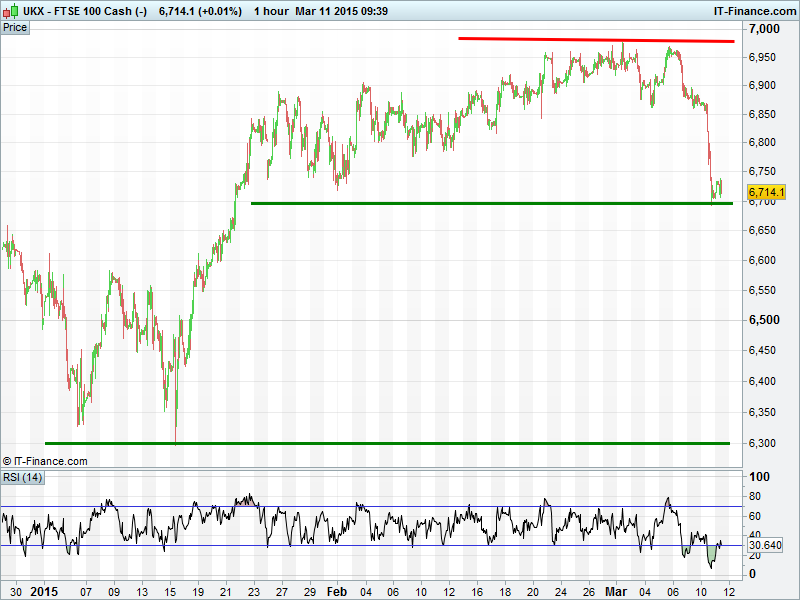Click the IT-Finance.com link in header

[x=755, y=11]
